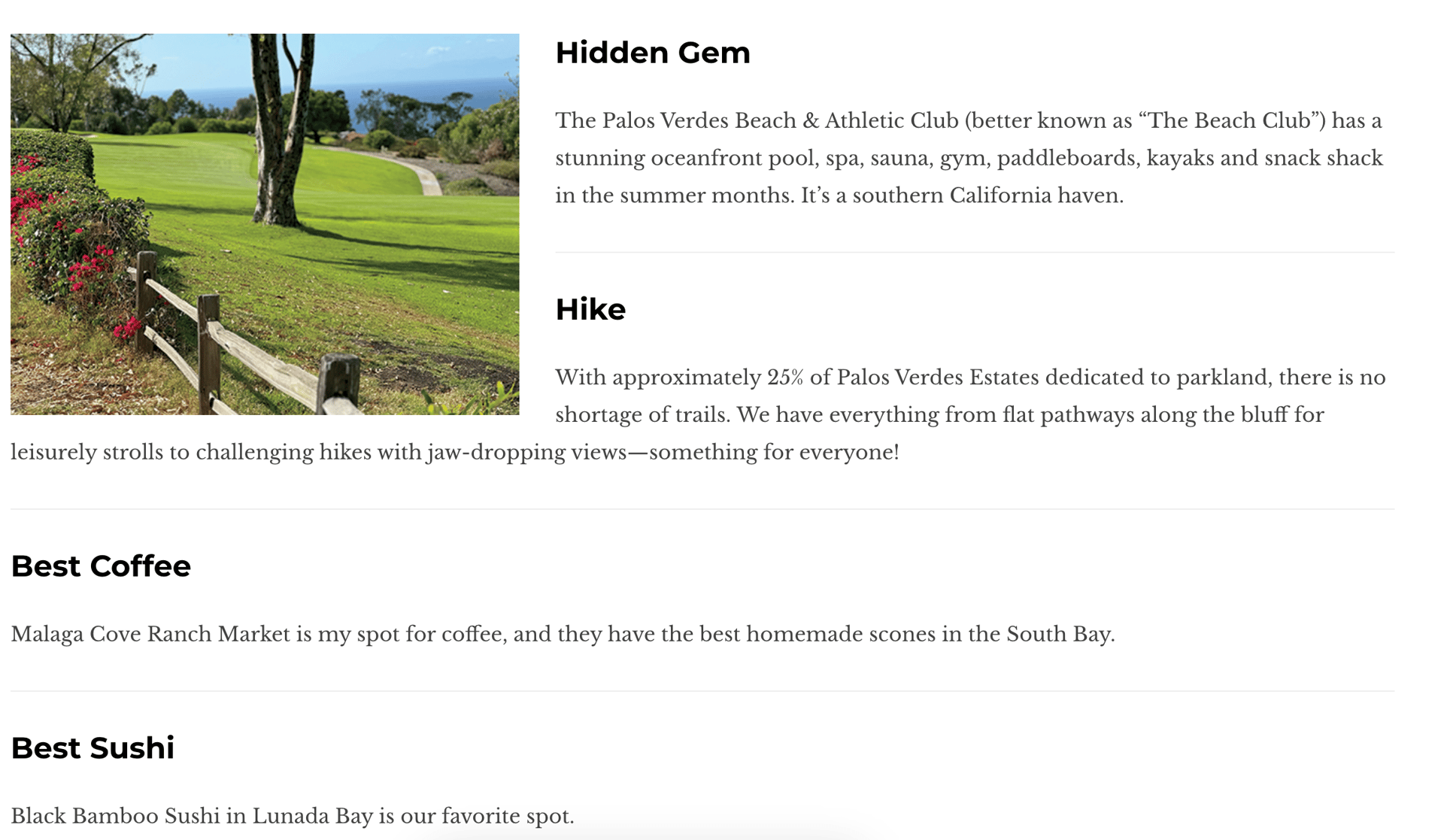Click the Hidden Gem heading
Viewport: 1444px width, 840px height.
click(653, 53)
